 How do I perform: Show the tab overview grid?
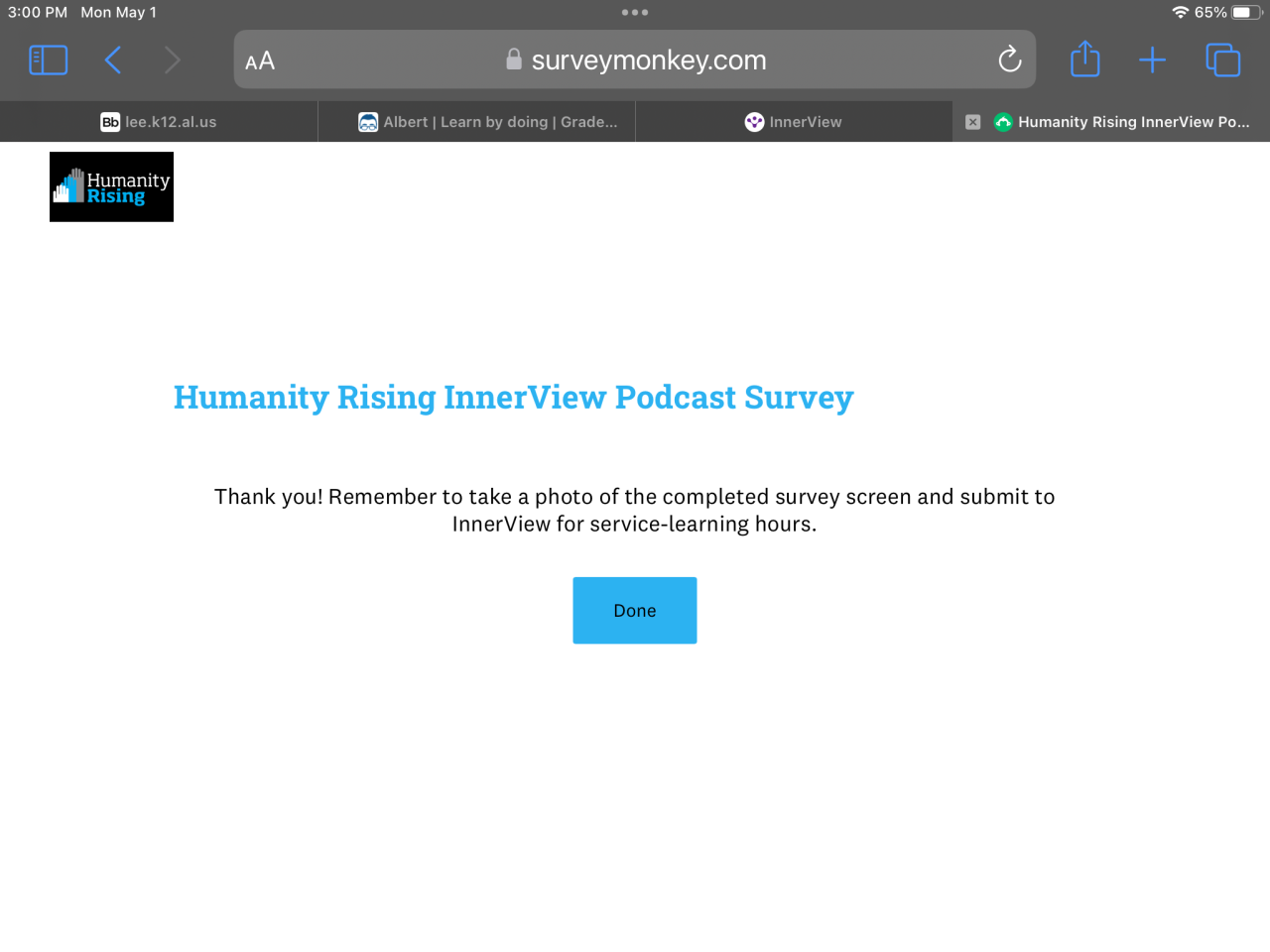1222,60
